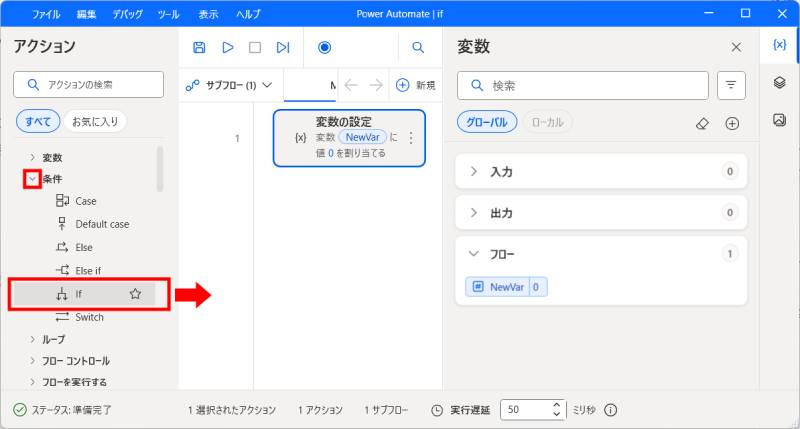
Task: Open flow search with the magnifier icon
Action: 418,47
